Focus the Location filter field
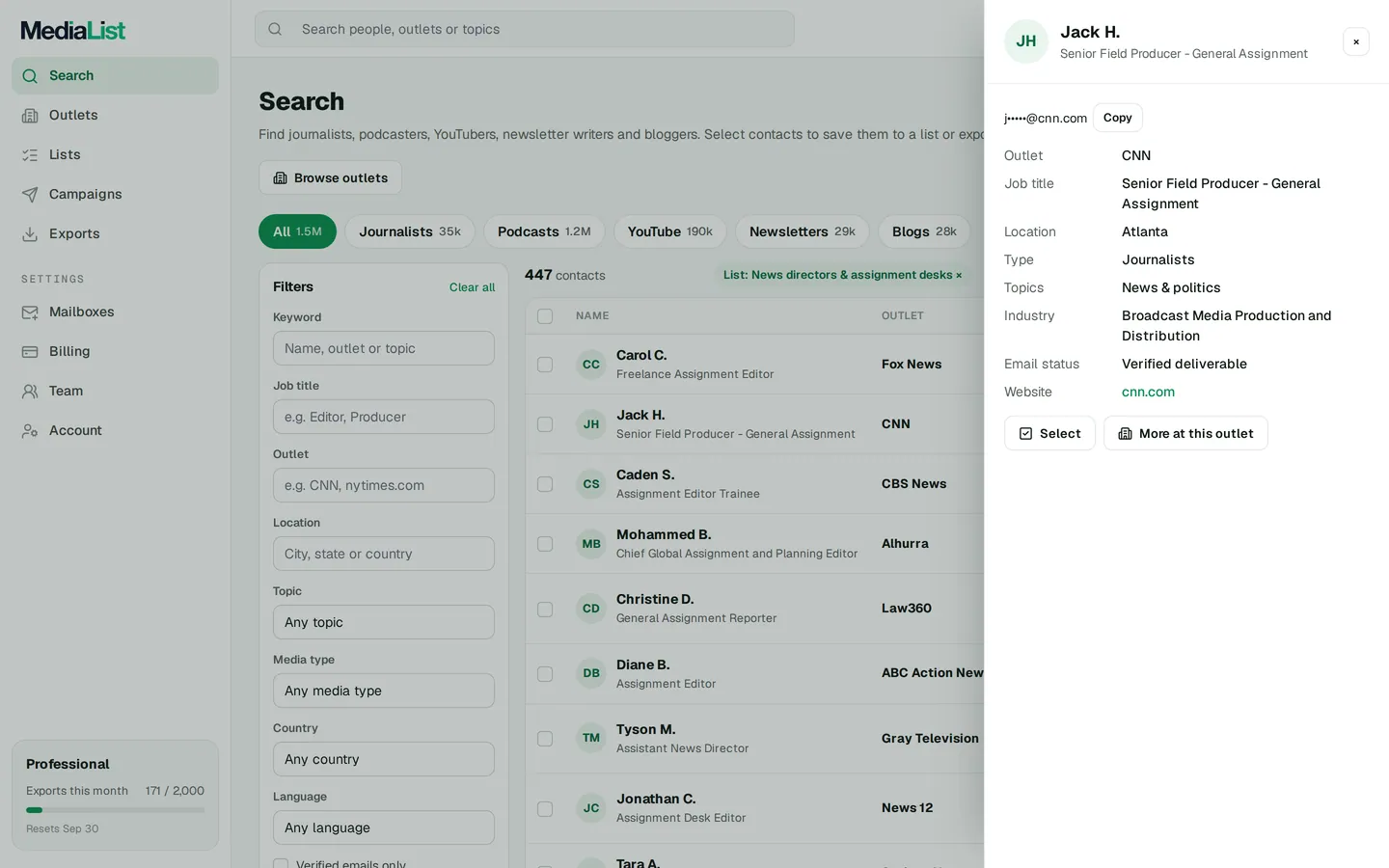The image size is (1389, 868). click(384, 554)
